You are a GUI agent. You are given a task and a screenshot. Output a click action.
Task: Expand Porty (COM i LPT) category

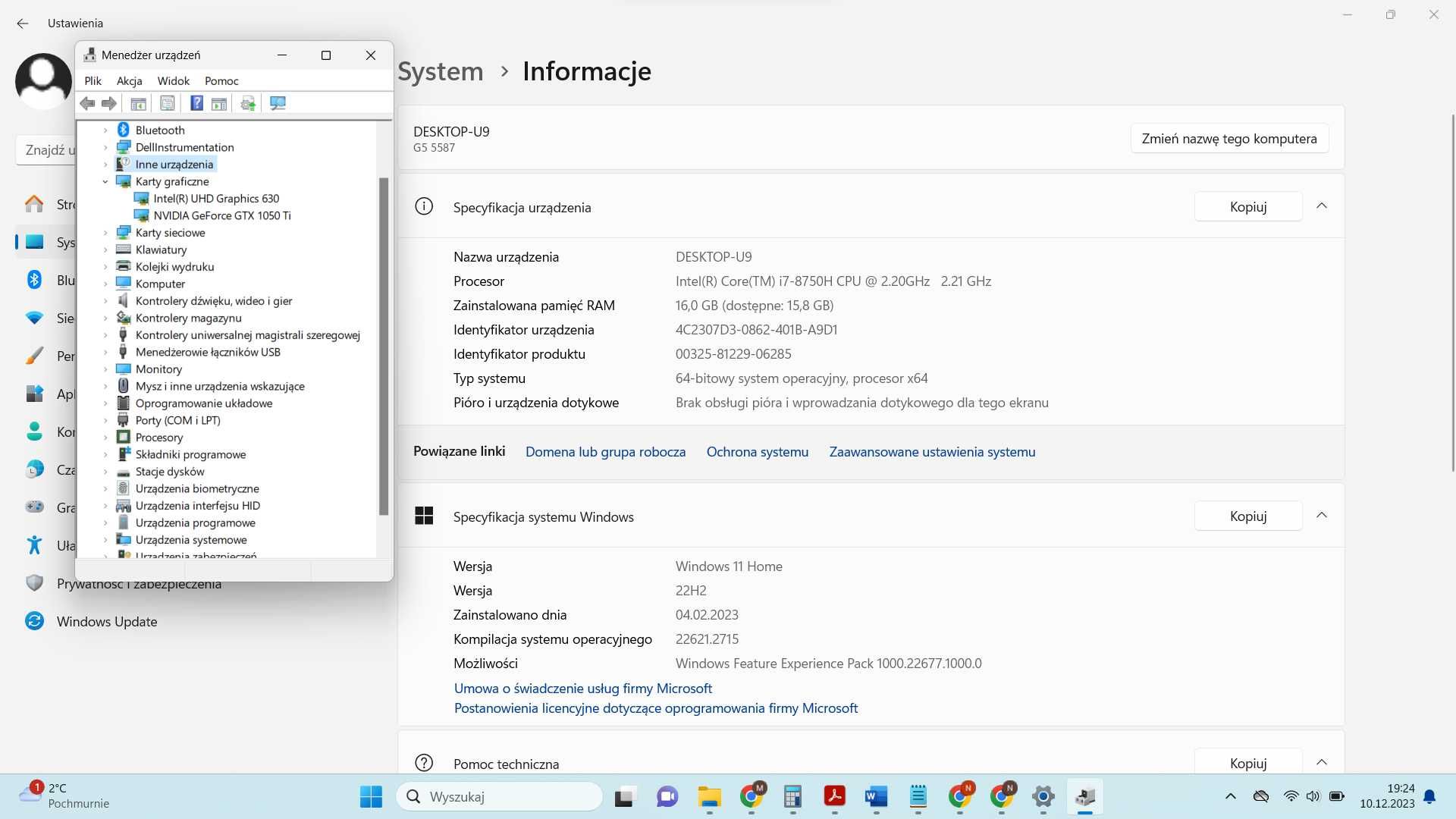point(105,420)
